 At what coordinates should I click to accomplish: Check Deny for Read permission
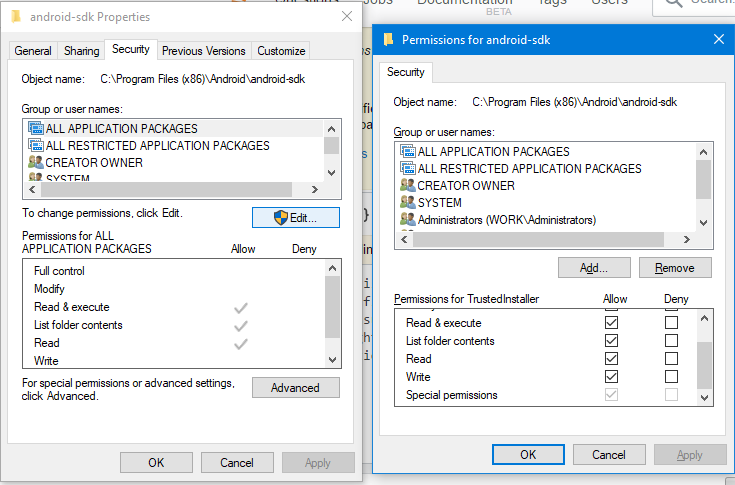[x=671, y=359]
